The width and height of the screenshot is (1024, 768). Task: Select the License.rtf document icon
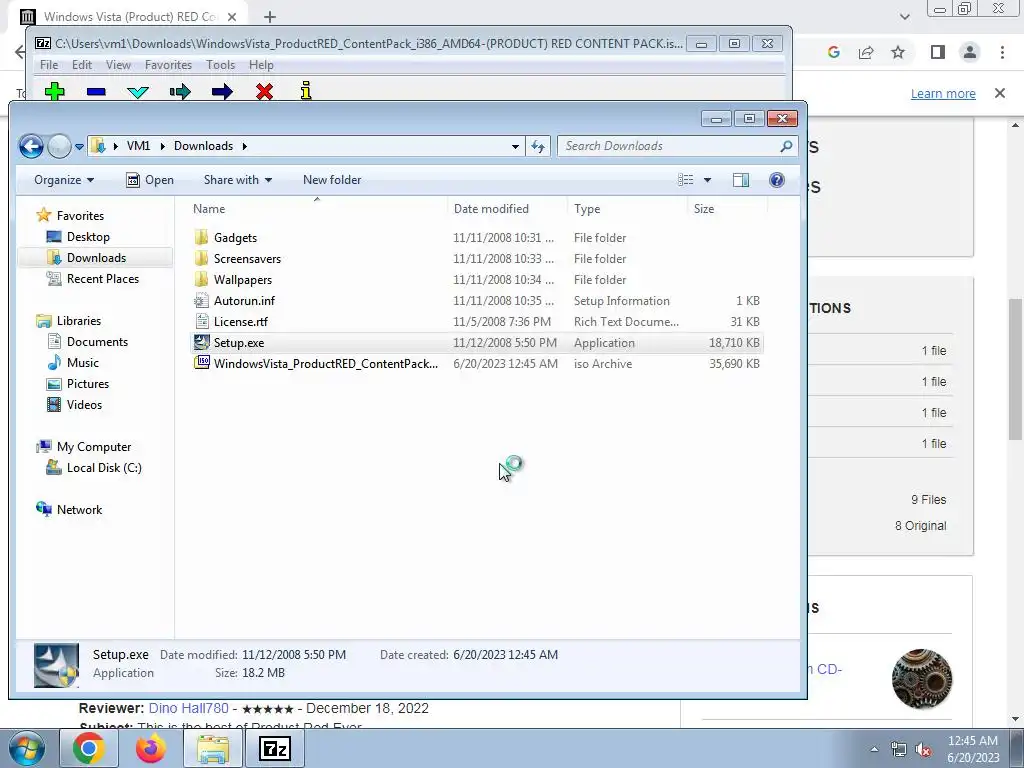202,322
